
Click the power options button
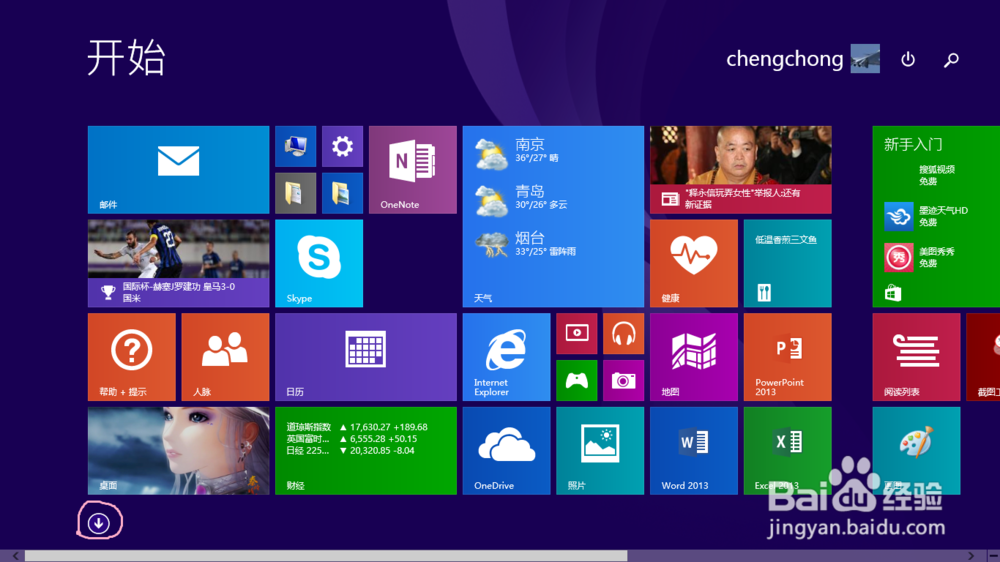click(908, 59)
